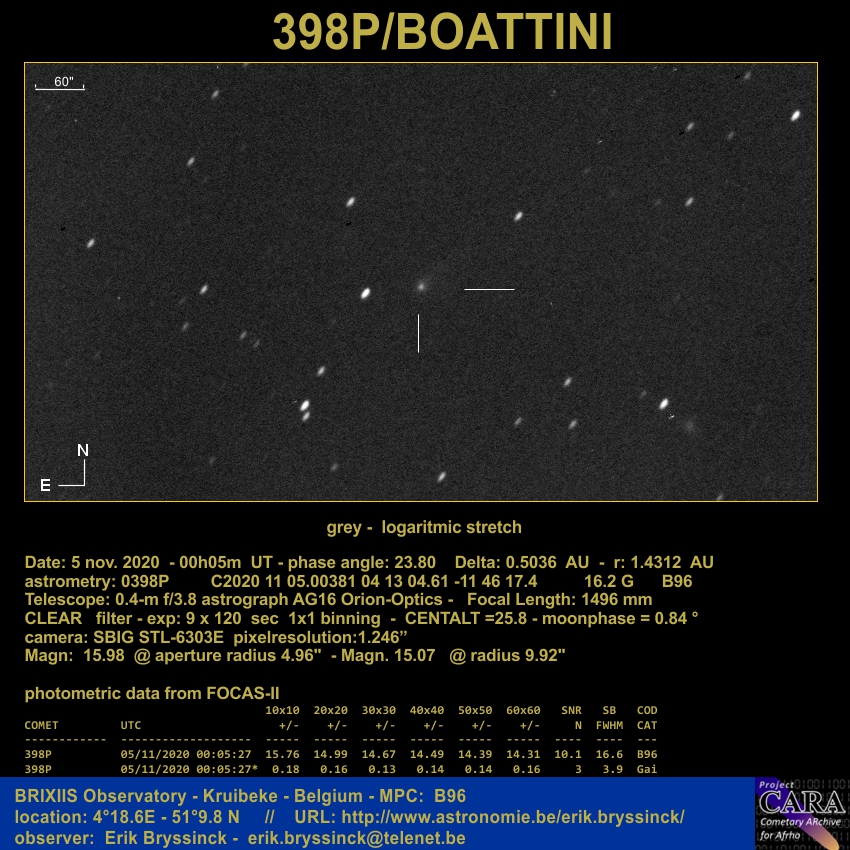Screen dimensions: 850x850
Task: Click the bright star just left of comet
Action: [365, 293]
